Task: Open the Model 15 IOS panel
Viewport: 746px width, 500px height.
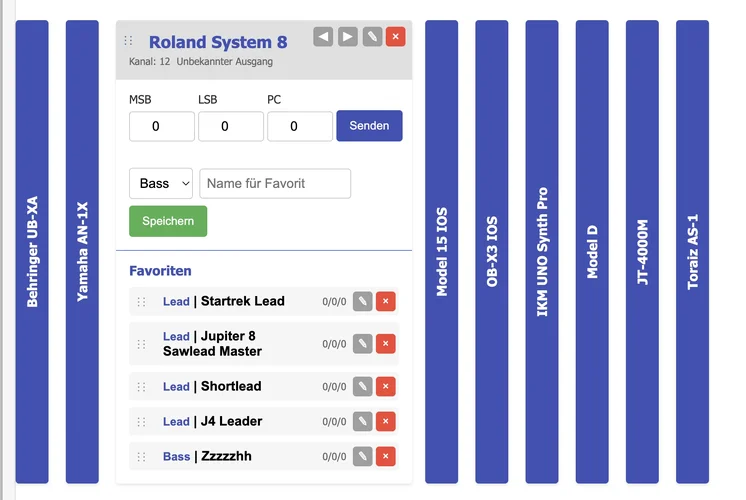Action: click(441, 252)
